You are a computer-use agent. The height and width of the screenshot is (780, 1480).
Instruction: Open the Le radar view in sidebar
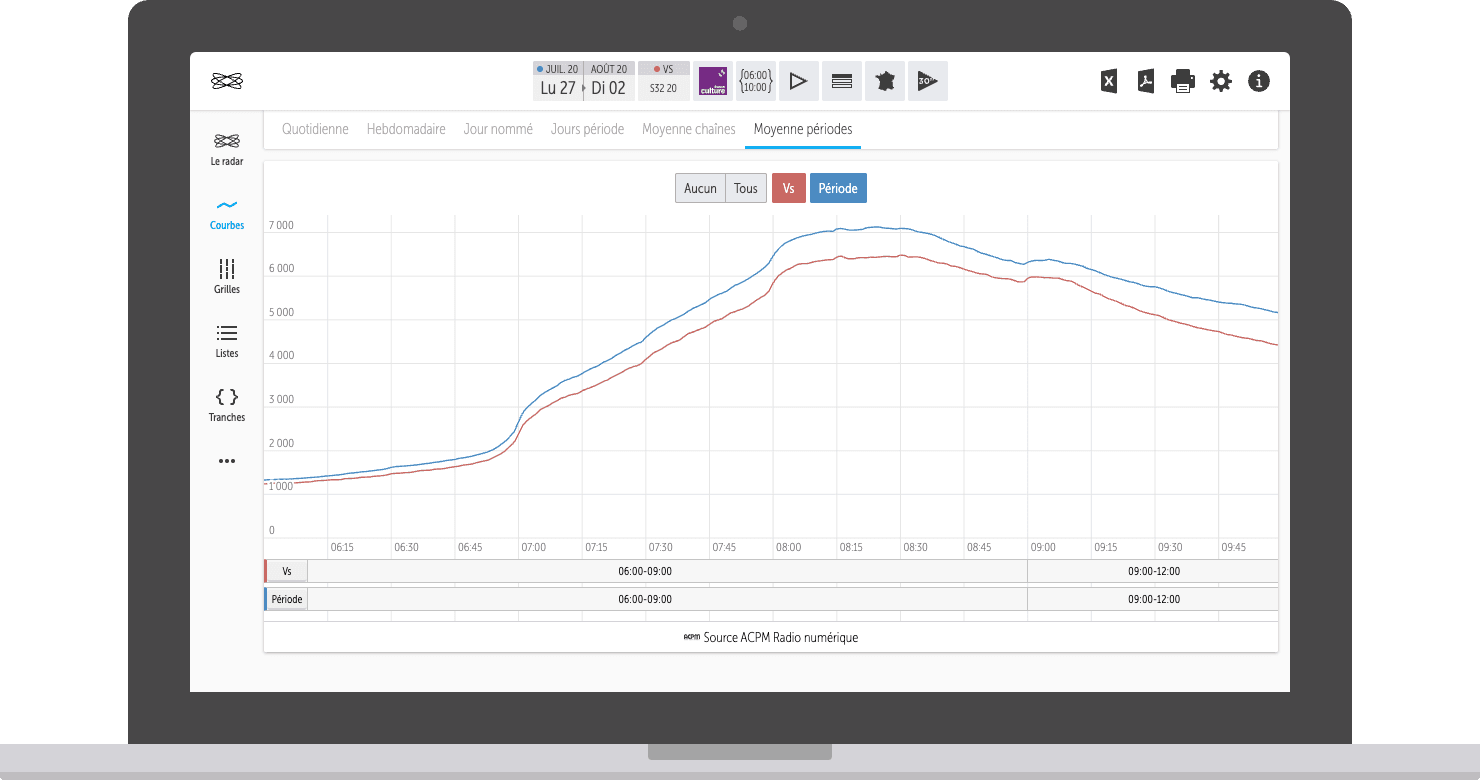[227, 148]
